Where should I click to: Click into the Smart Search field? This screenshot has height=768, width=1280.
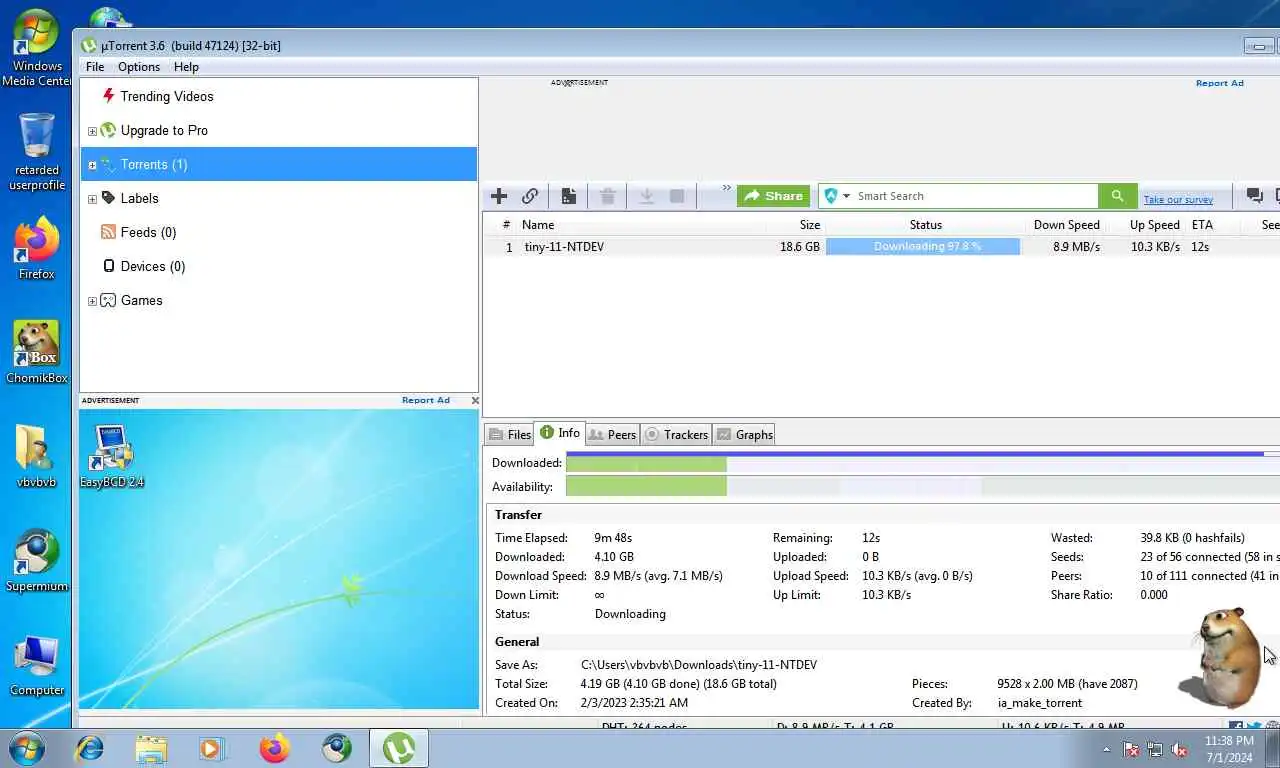coord(975,196)
